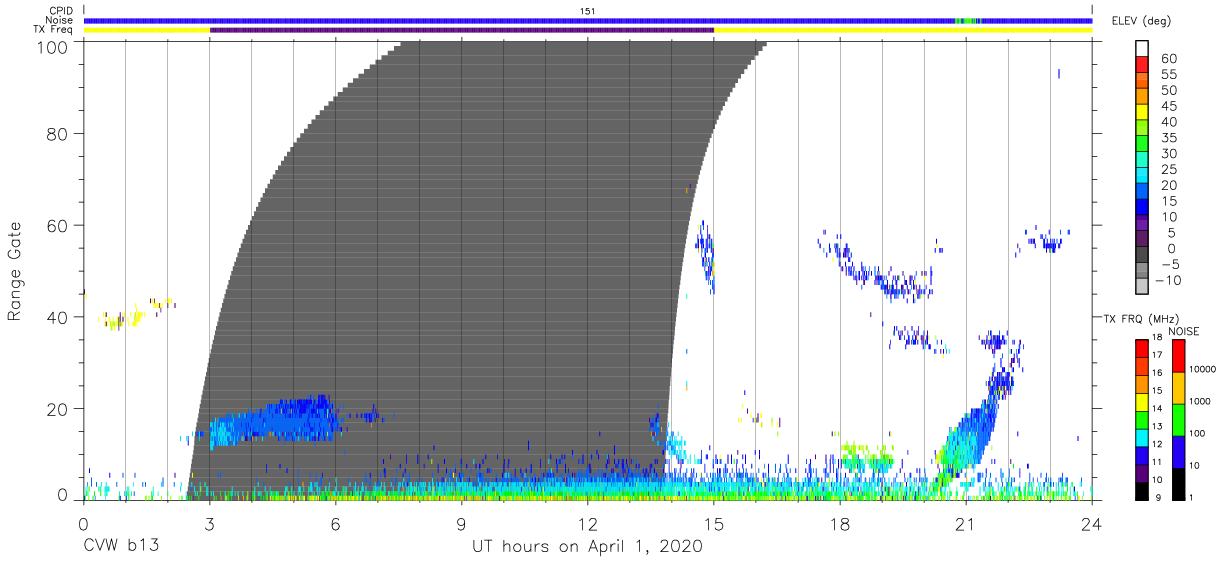This screenshot has height=567, width=1228.
Task: Click the CPID label at top left
Action: pyautogui.click(x=59, y=10)
